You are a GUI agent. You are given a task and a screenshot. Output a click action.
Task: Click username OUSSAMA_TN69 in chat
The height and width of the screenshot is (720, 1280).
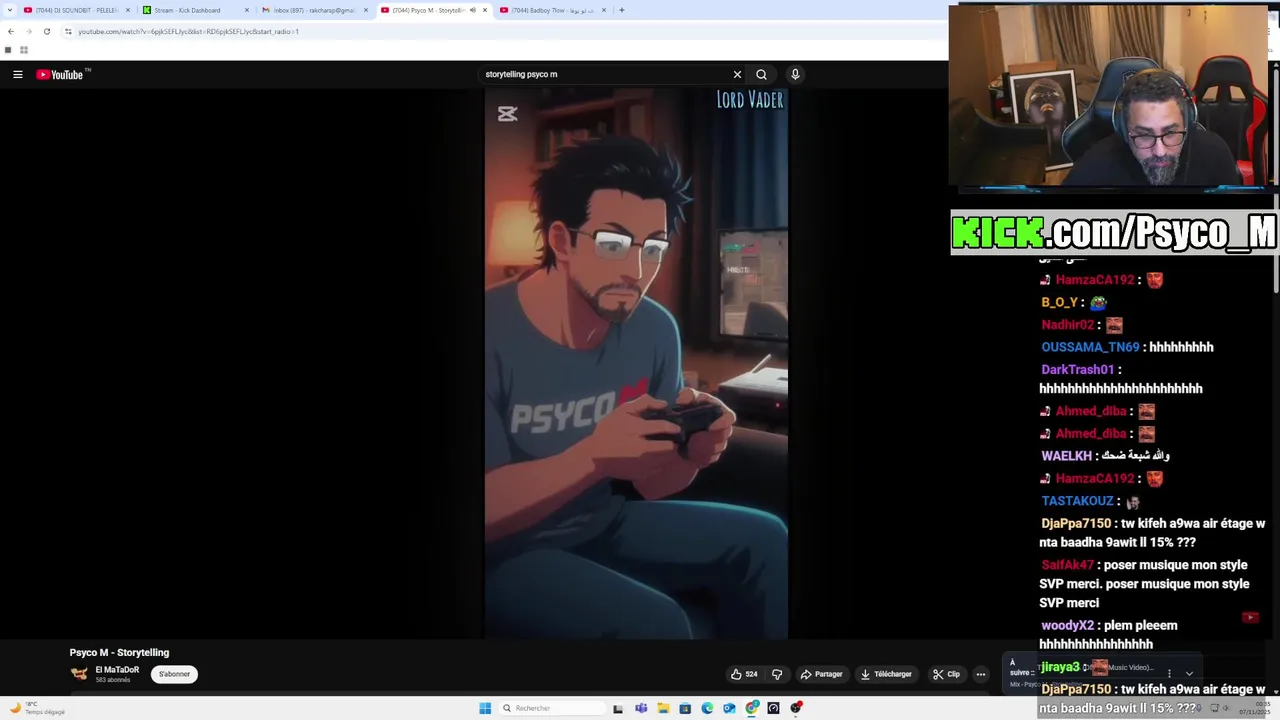[x=1090, y=347]
